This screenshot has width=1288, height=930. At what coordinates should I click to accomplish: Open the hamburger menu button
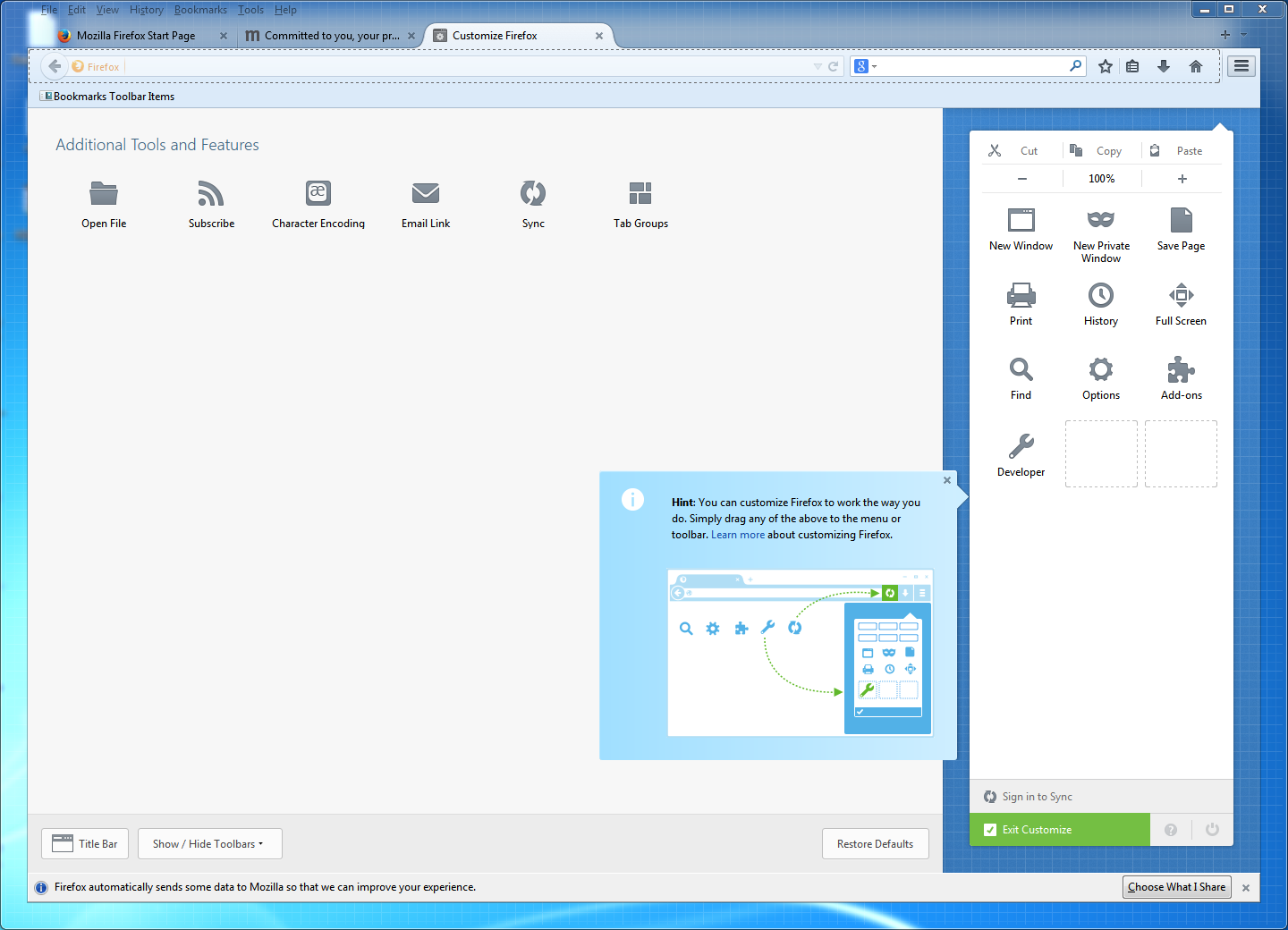pos(1241,66)
